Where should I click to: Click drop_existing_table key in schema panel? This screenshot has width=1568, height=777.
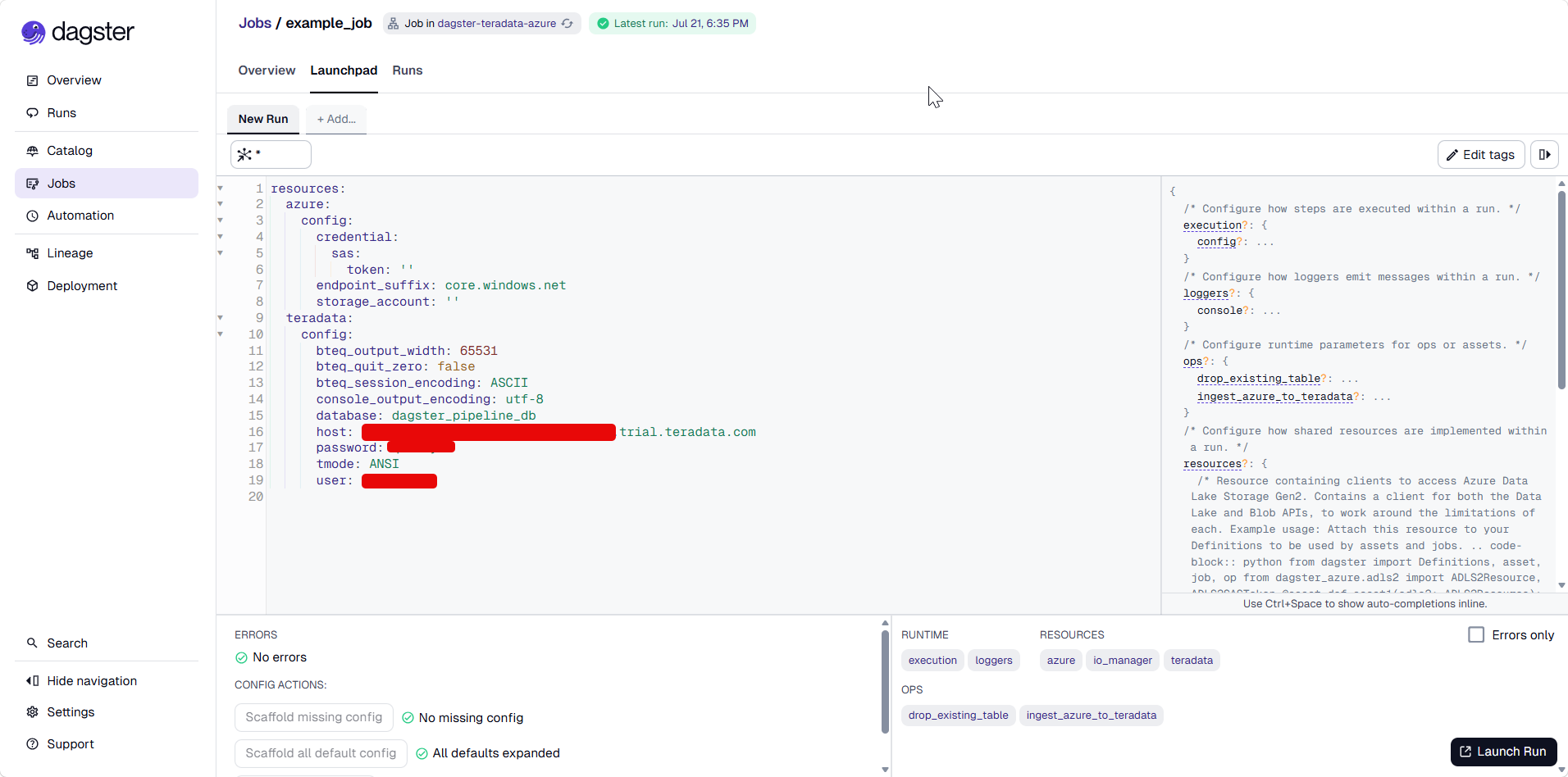(x=1259, y=379)
